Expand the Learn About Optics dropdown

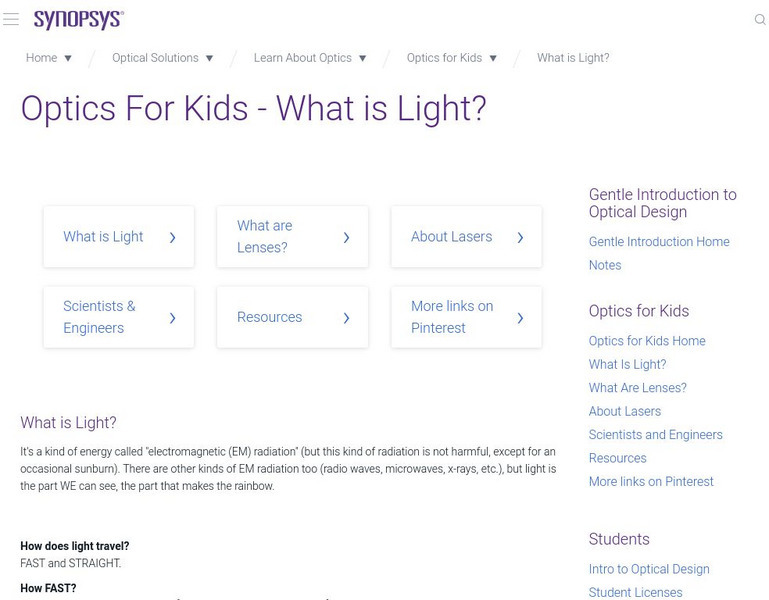pos(362,58)
